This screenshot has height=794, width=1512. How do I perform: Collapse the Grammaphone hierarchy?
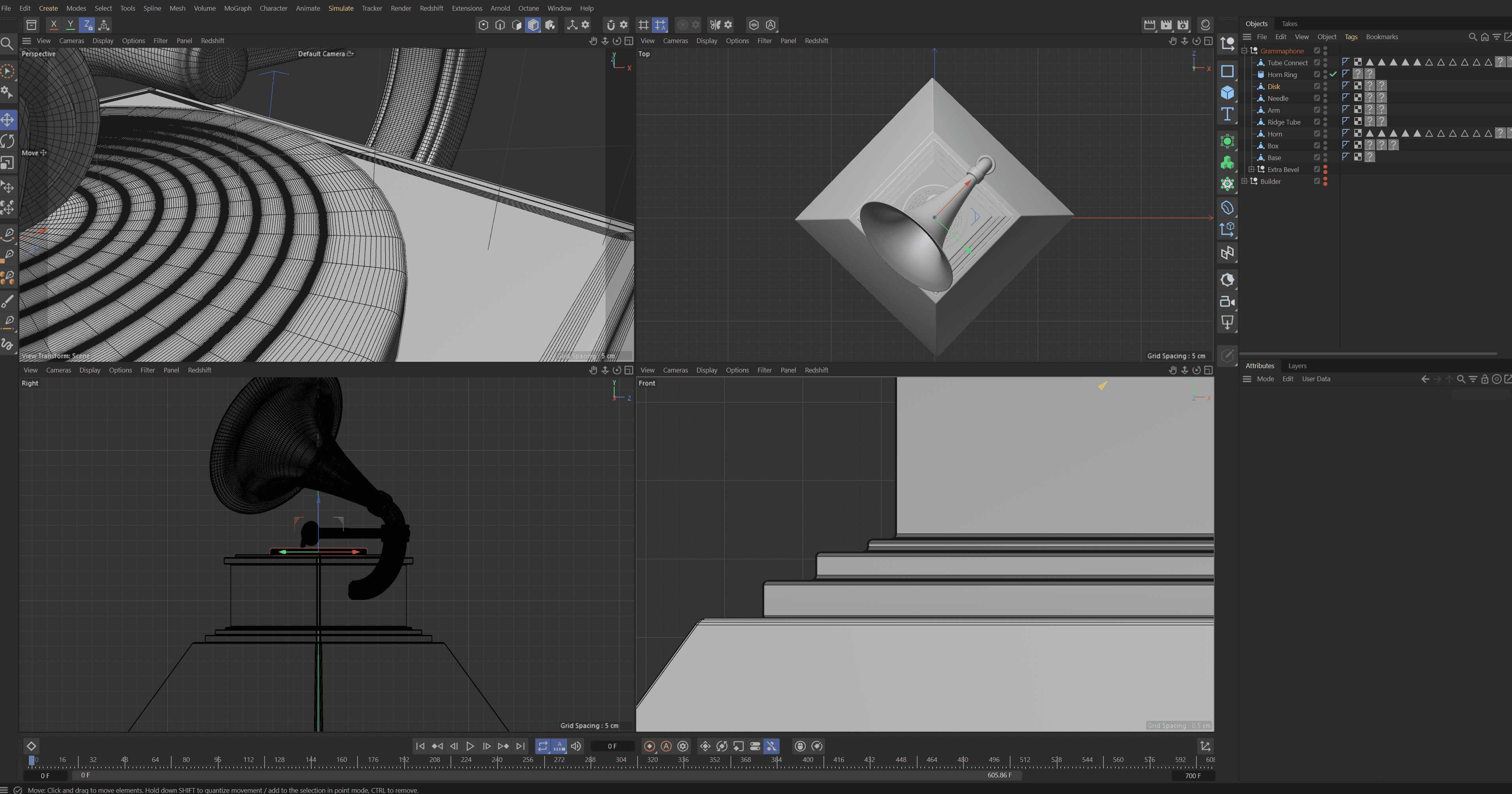[x=1244, y=51]
